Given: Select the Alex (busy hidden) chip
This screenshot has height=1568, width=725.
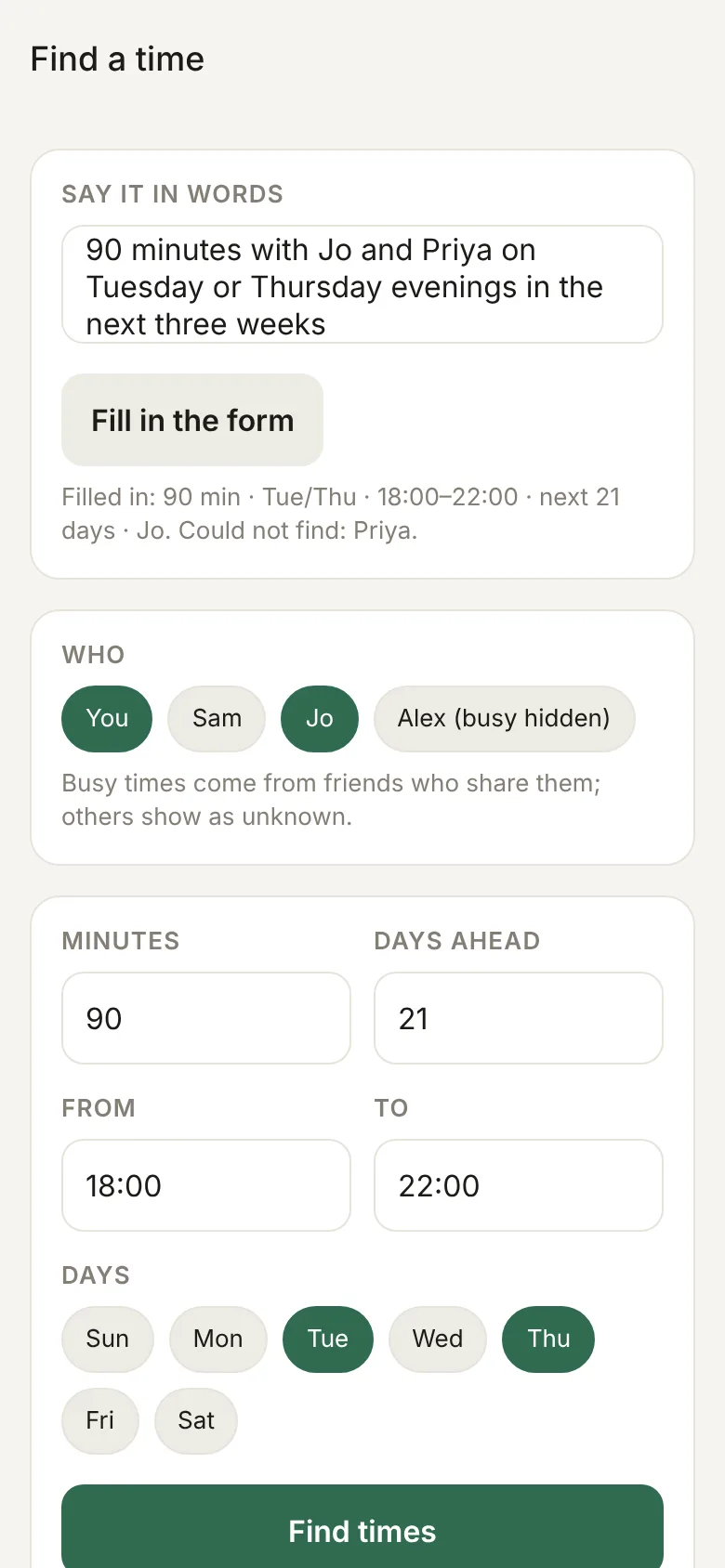Looking at the screenshot, I should (x=504, y=719).
